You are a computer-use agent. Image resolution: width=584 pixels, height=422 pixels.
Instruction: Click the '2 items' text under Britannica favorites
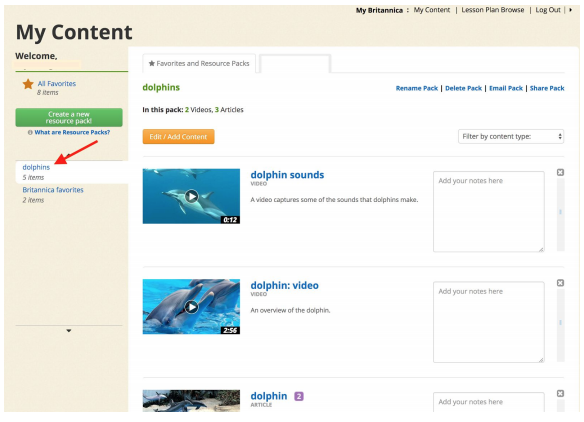[33, 200]
